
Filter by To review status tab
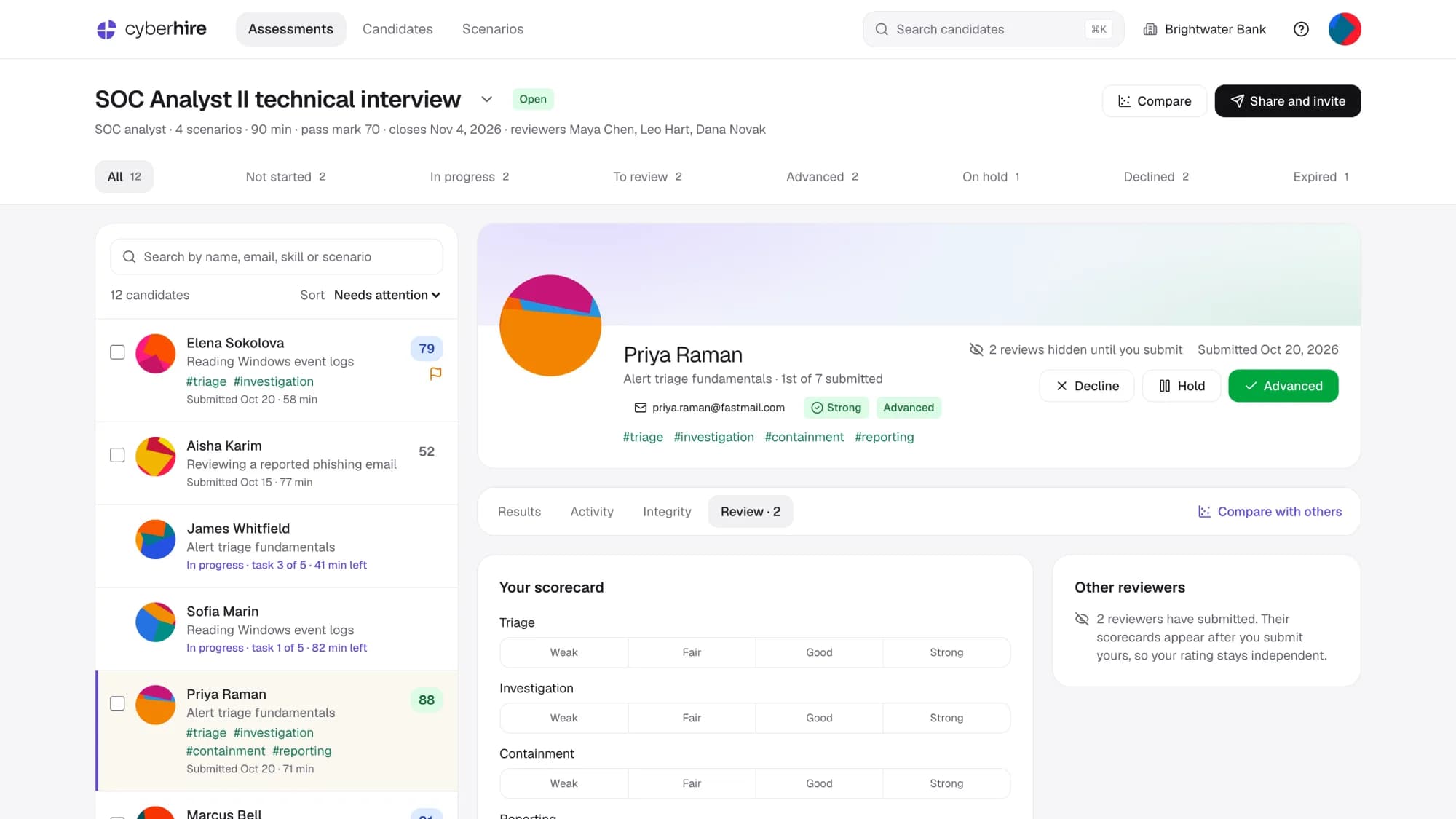[647, 177]
